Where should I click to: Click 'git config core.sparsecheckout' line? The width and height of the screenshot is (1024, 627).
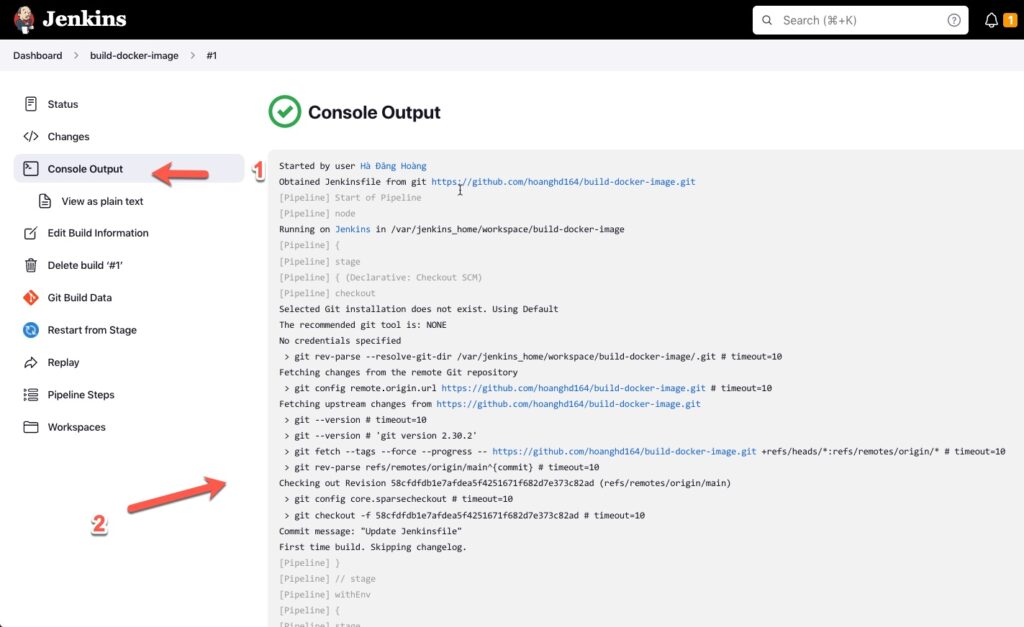coord(398,499)
